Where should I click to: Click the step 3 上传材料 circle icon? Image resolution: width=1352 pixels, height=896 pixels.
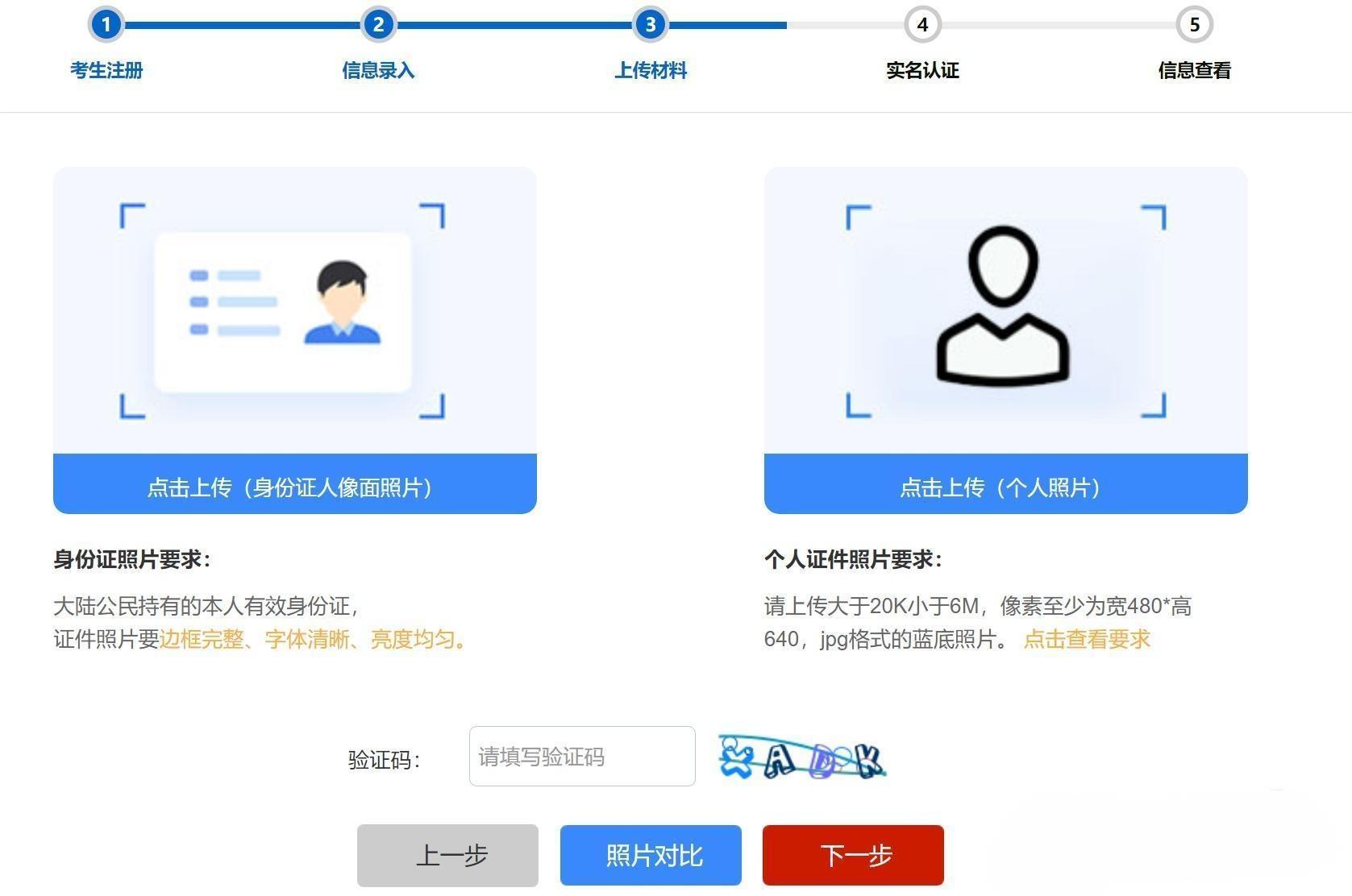(650, 24)
